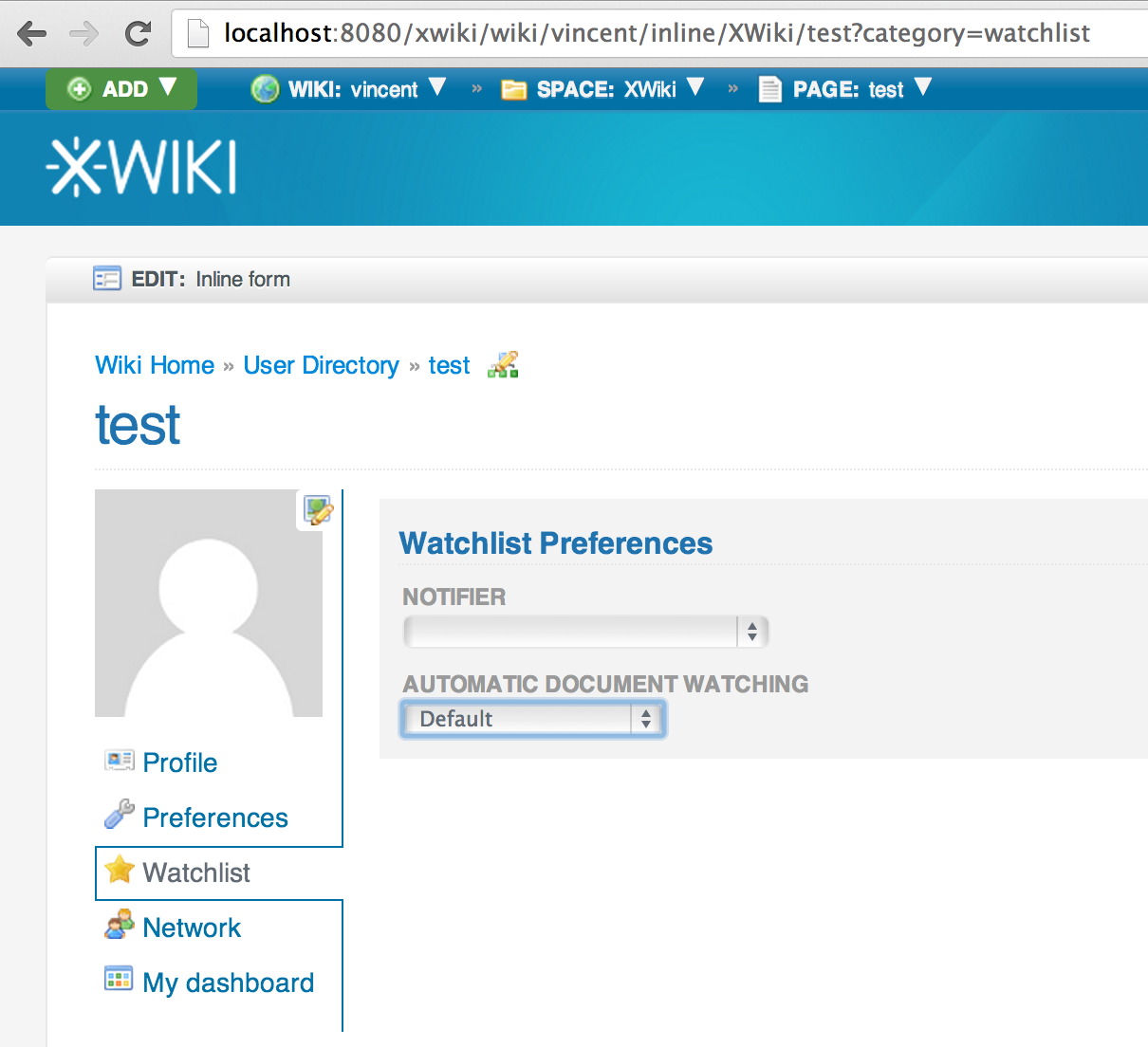Click the Profile card icon
The height and width of the screenshot is (1047, 1148).
coord(120,761)
